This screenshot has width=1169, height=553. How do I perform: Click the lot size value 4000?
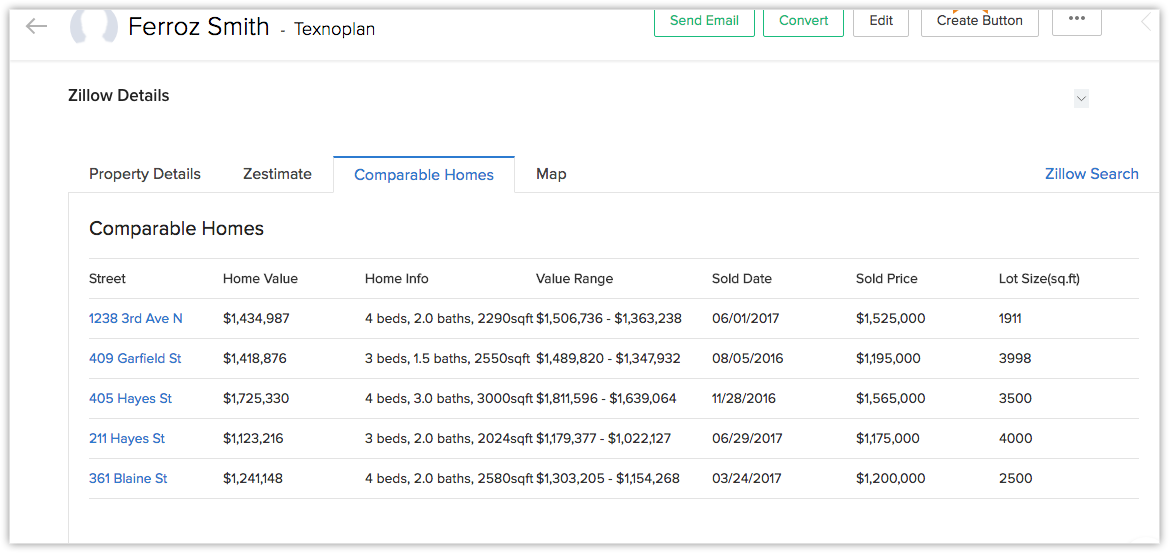pos(1015,438)
